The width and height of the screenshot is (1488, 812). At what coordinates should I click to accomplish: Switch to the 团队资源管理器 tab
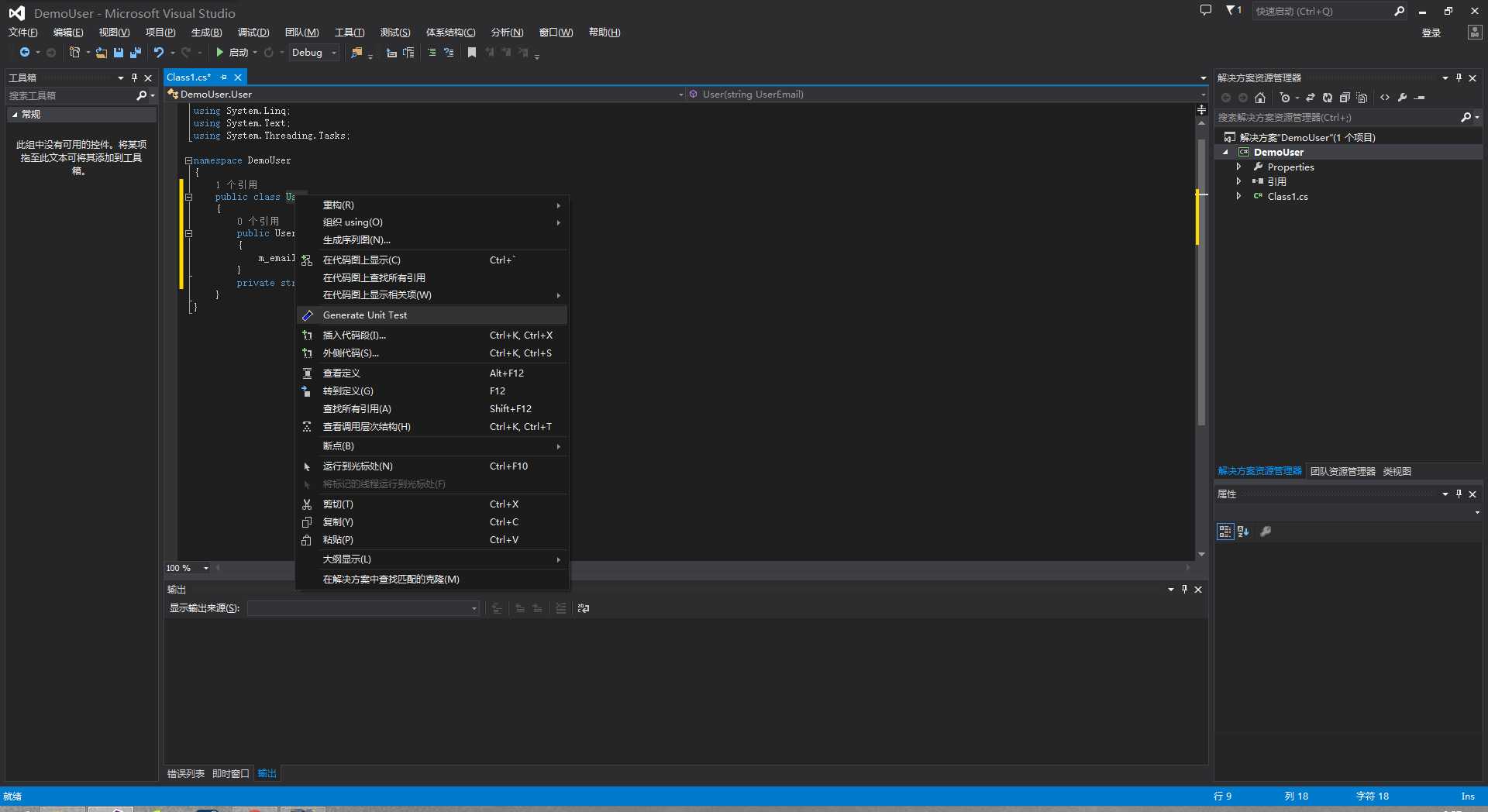(1342, 472)
